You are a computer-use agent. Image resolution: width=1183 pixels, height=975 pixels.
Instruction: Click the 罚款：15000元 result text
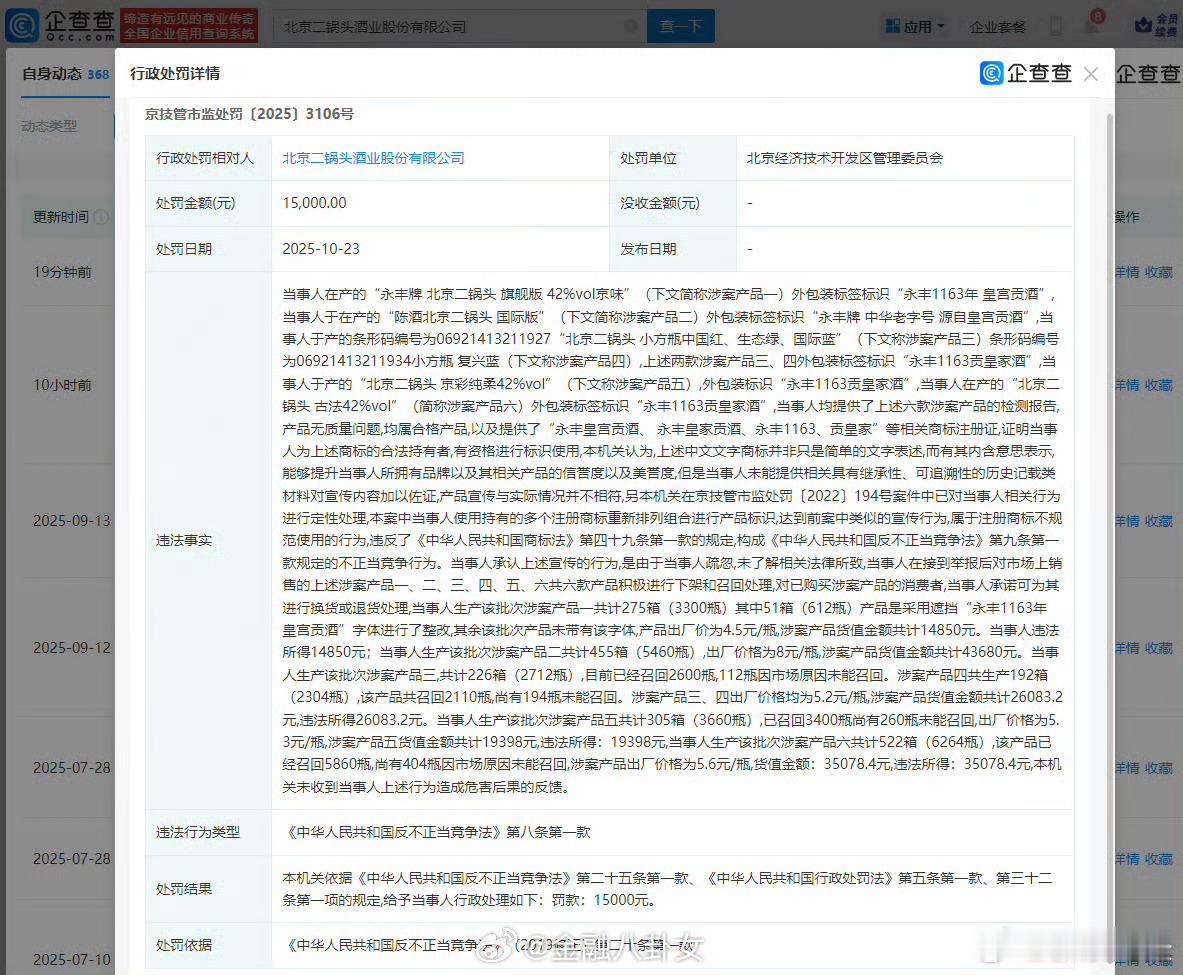603,900
